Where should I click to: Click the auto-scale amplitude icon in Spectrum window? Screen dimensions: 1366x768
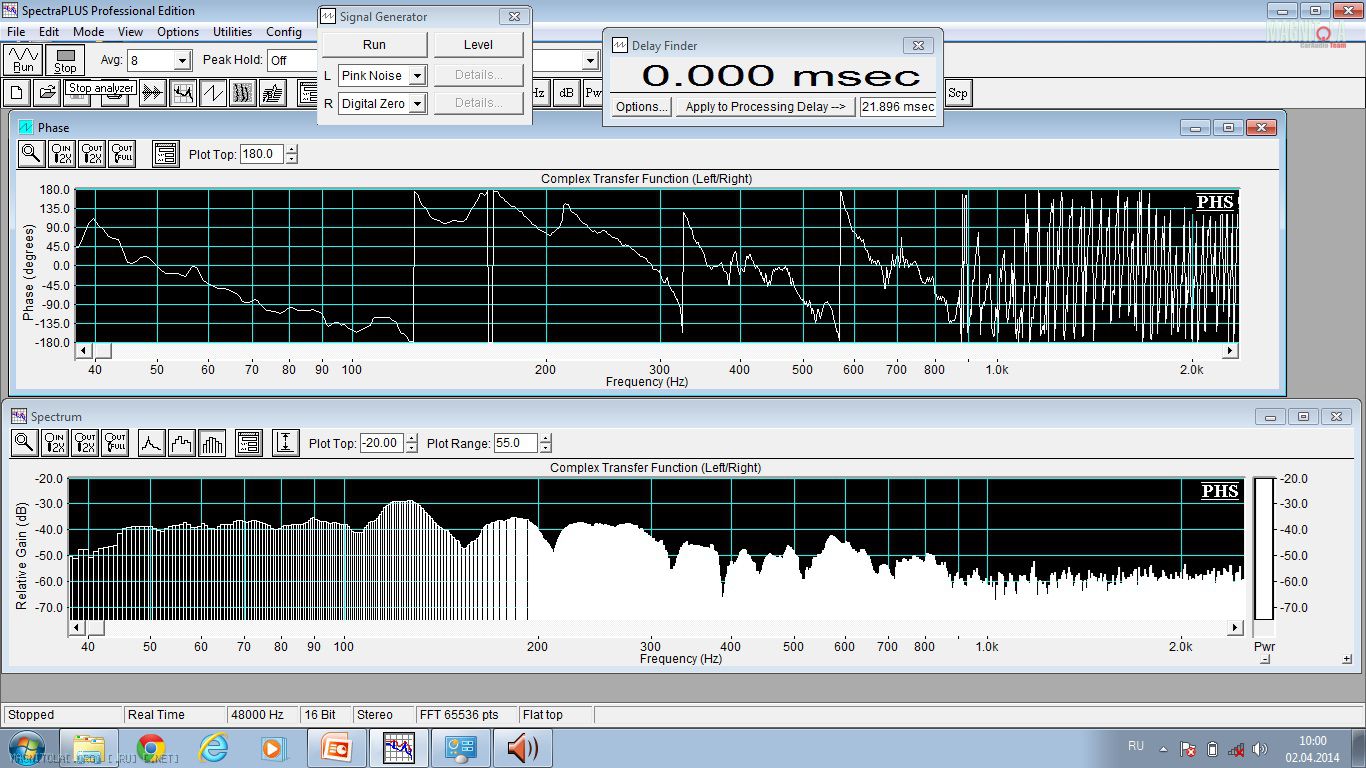pos(286,442)
